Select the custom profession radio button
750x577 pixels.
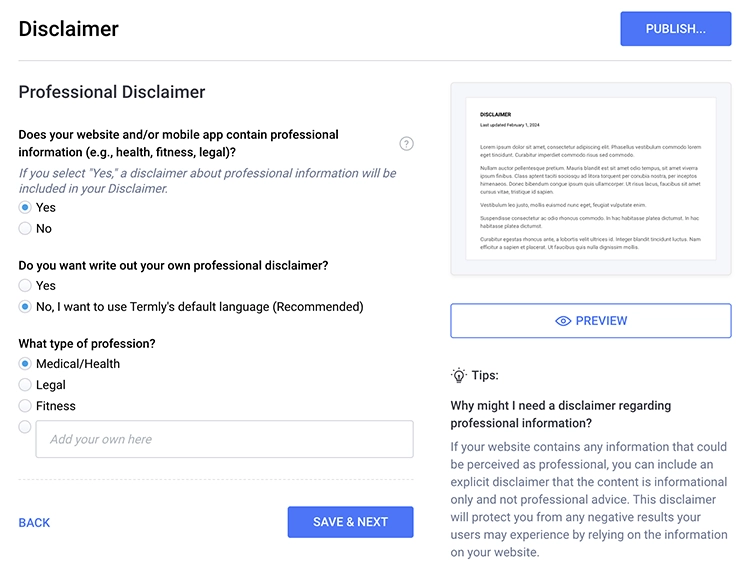pyautogui.click(x=25, y=427)
